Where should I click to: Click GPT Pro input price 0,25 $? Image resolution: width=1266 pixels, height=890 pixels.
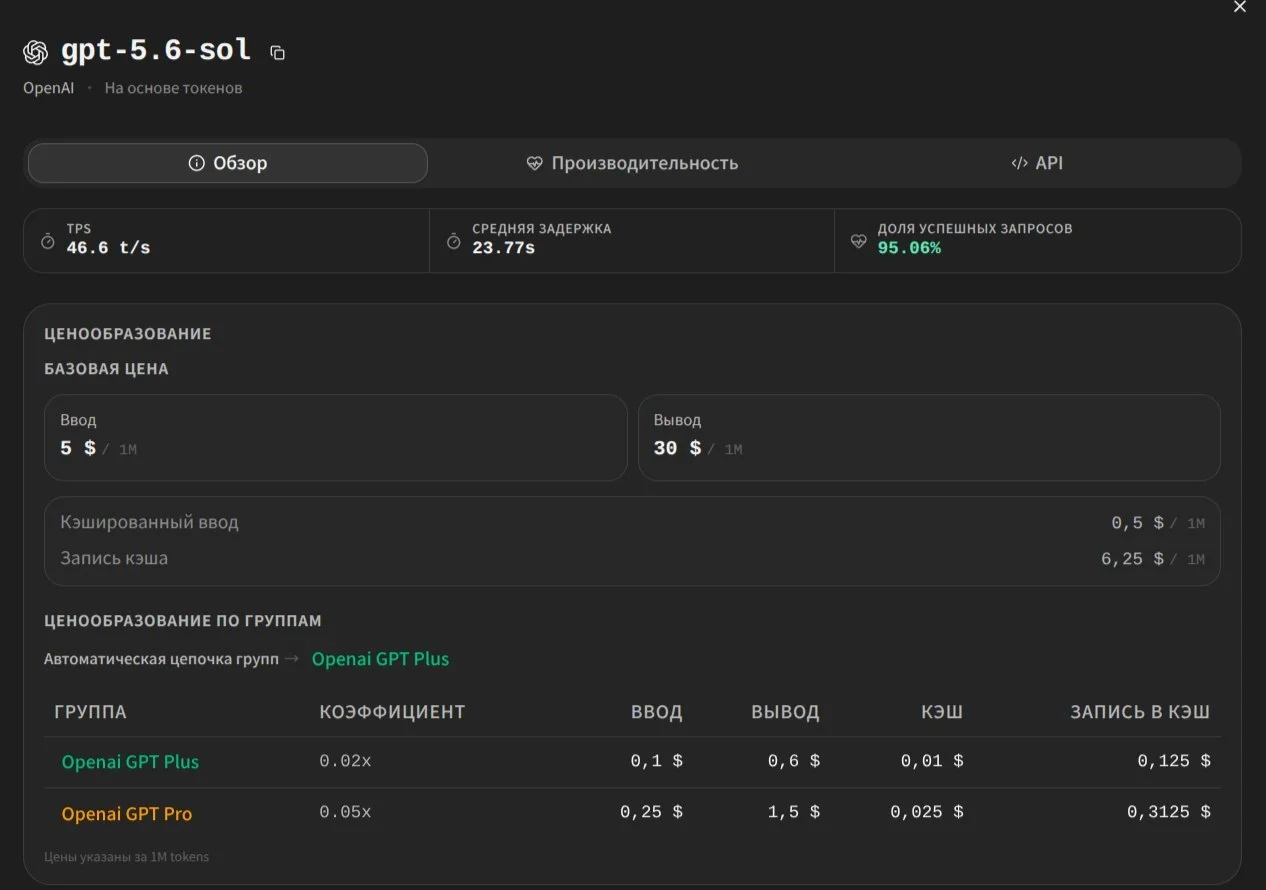point(651,812)
